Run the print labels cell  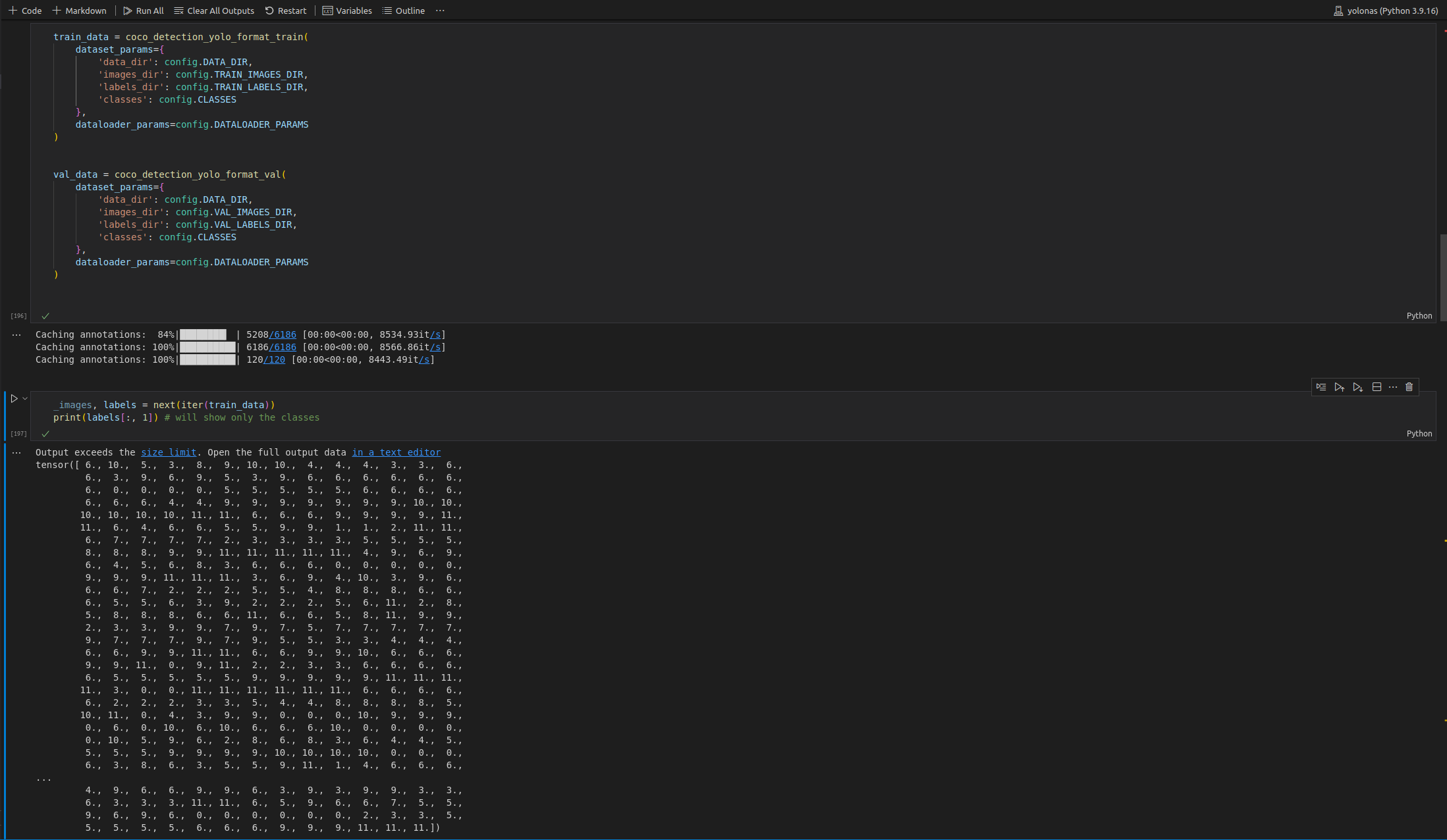coord(13,398)
